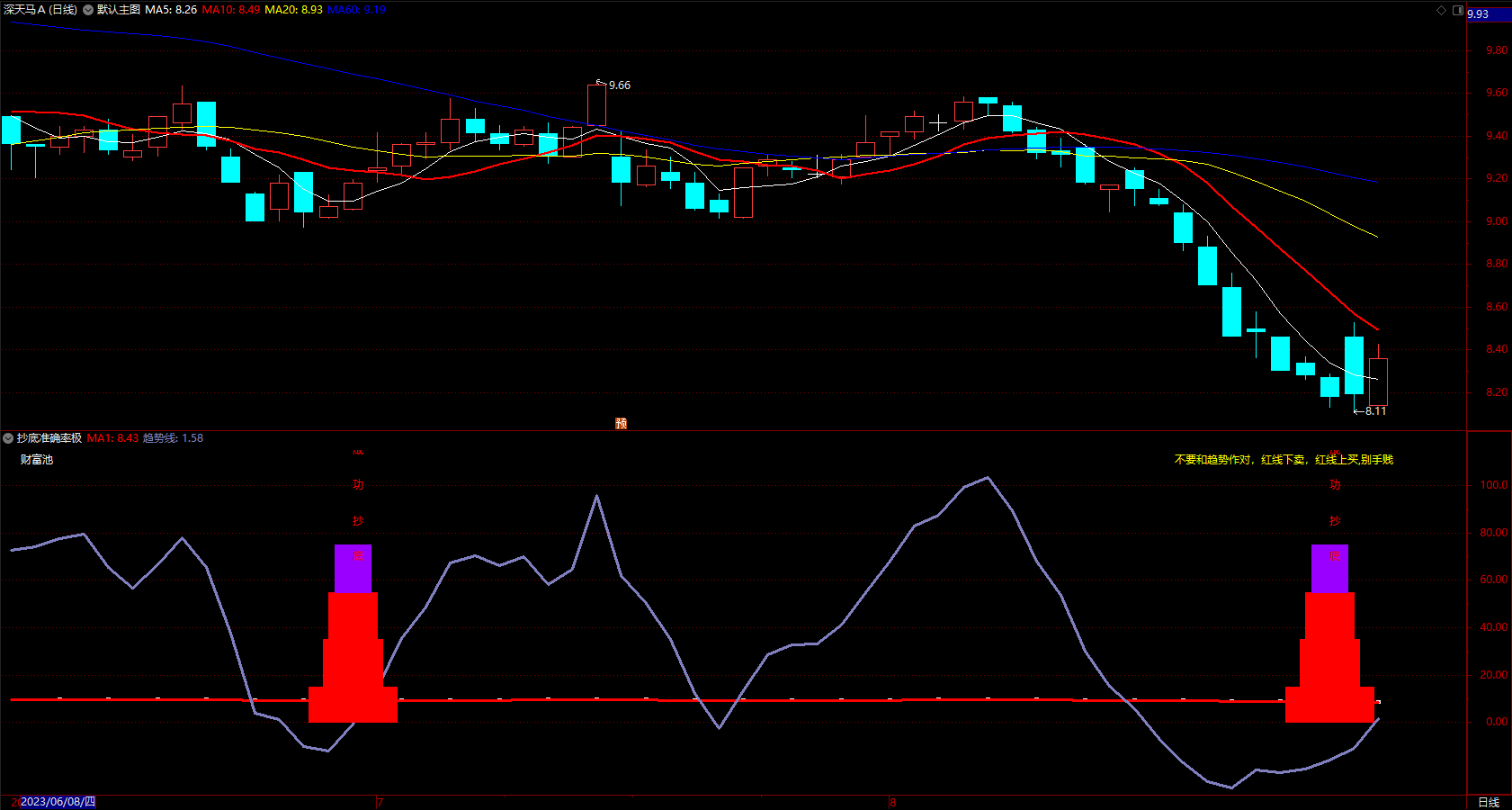1512x810 pixels.
Task: Expand the main chart indicator dropdown arrow
Action: (x=88, y=10)
